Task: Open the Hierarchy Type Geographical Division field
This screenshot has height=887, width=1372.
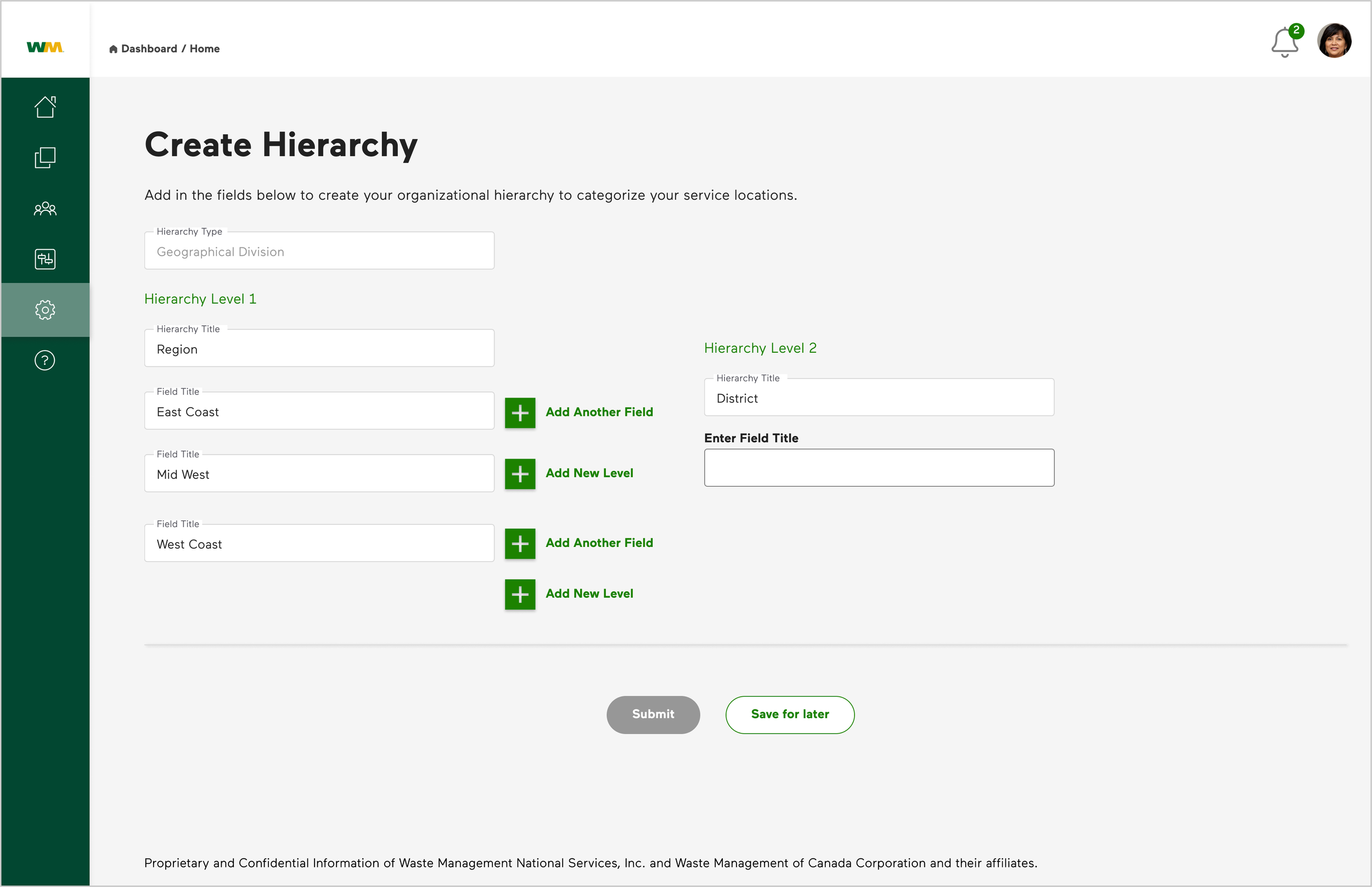Action: (319, 252)
